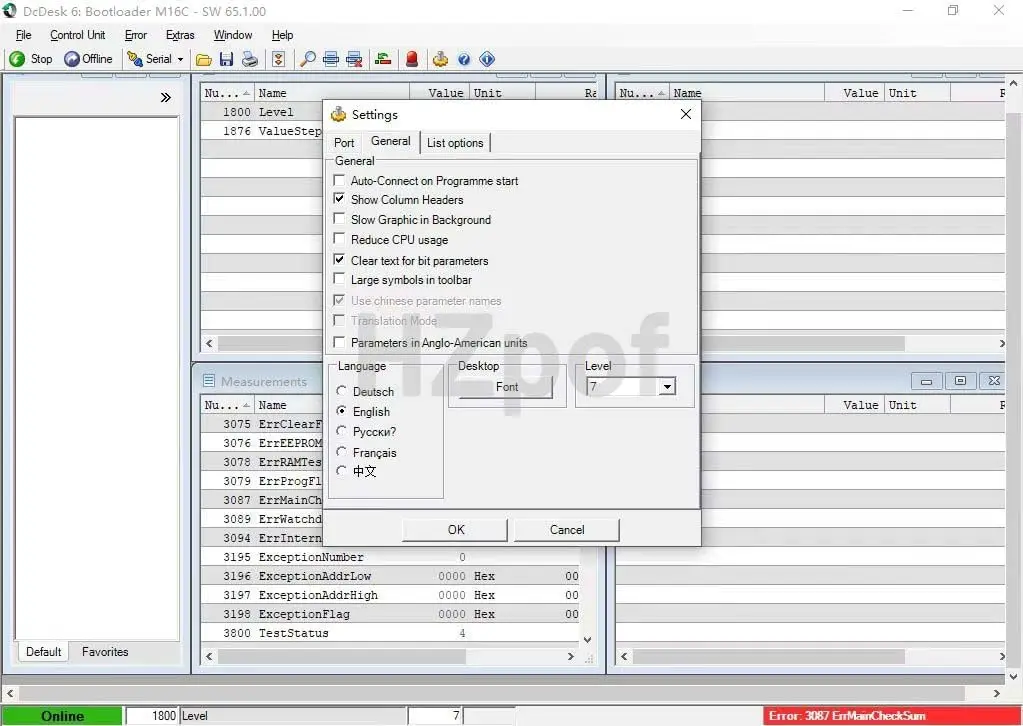Select English language radio button

click(x=341, y=411)
